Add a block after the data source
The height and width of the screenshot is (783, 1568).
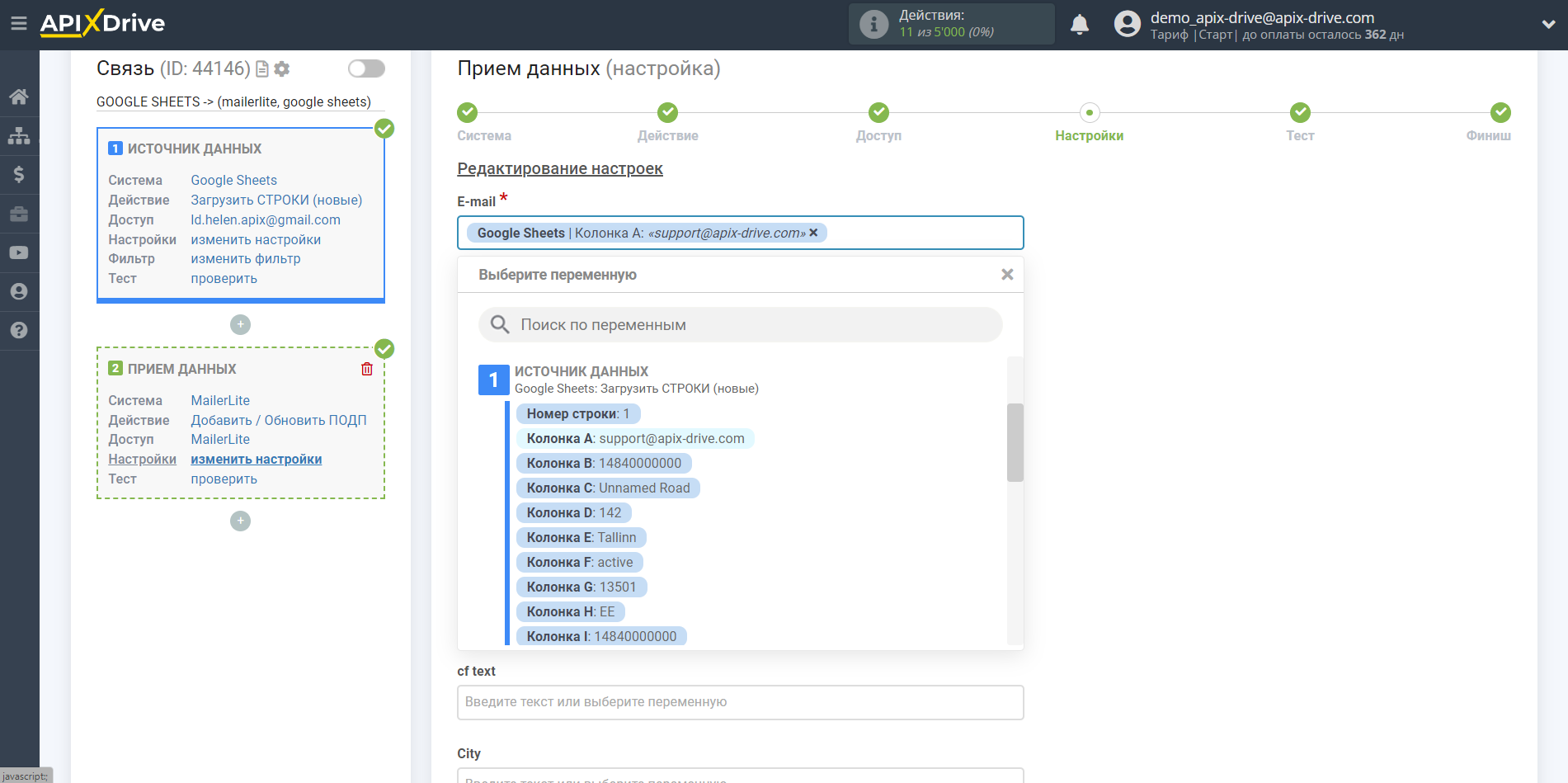tap(240, 324)
